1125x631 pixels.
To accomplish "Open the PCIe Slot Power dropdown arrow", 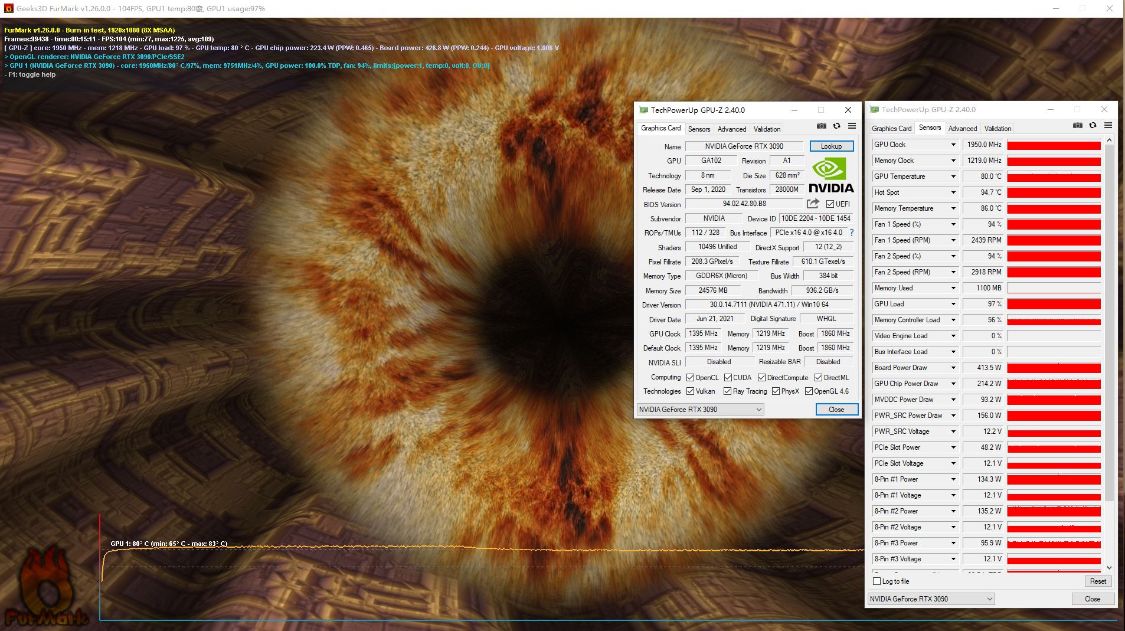I will click(x=954, y=447).
